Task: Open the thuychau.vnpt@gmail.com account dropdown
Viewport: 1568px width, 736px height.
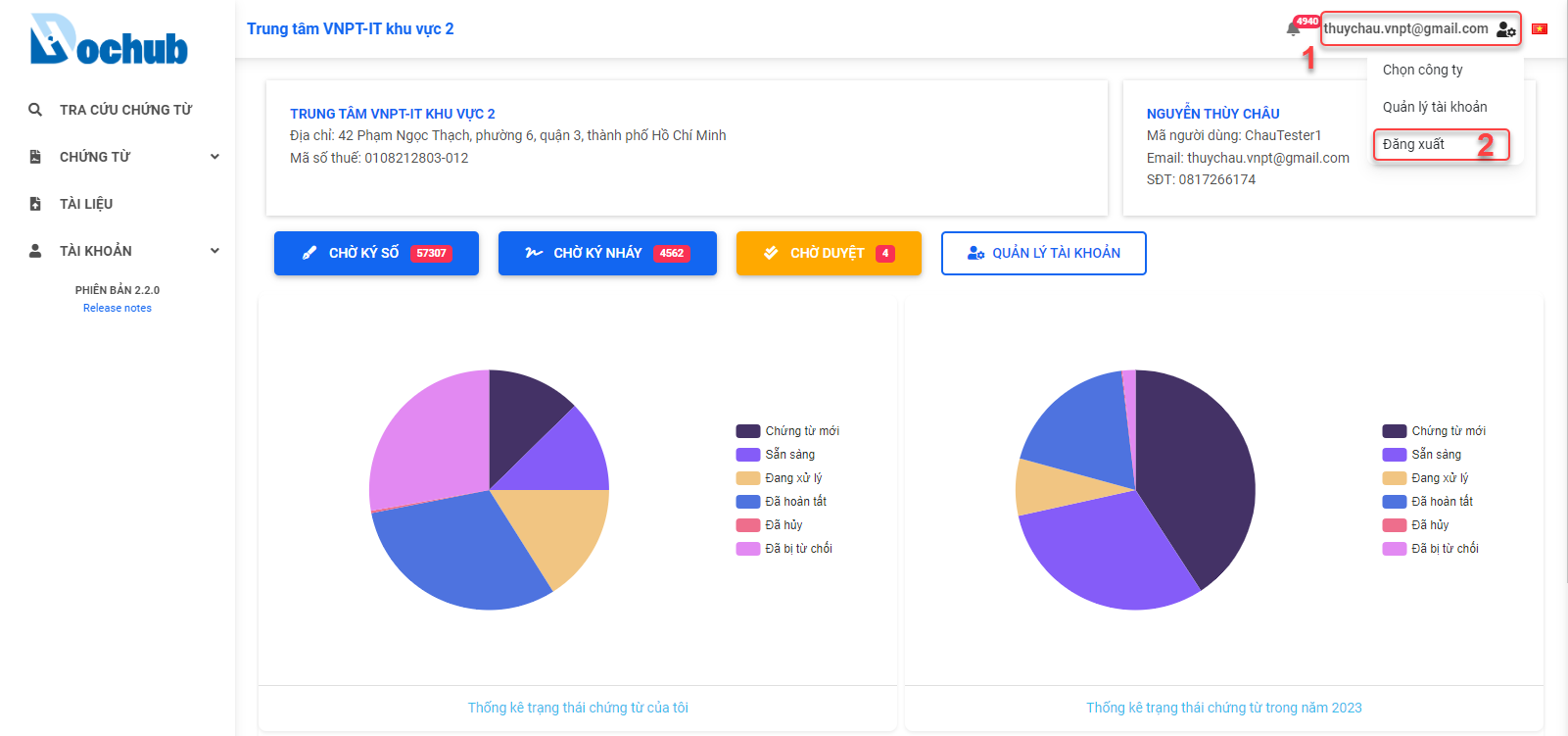Action: pos(1420,28)
